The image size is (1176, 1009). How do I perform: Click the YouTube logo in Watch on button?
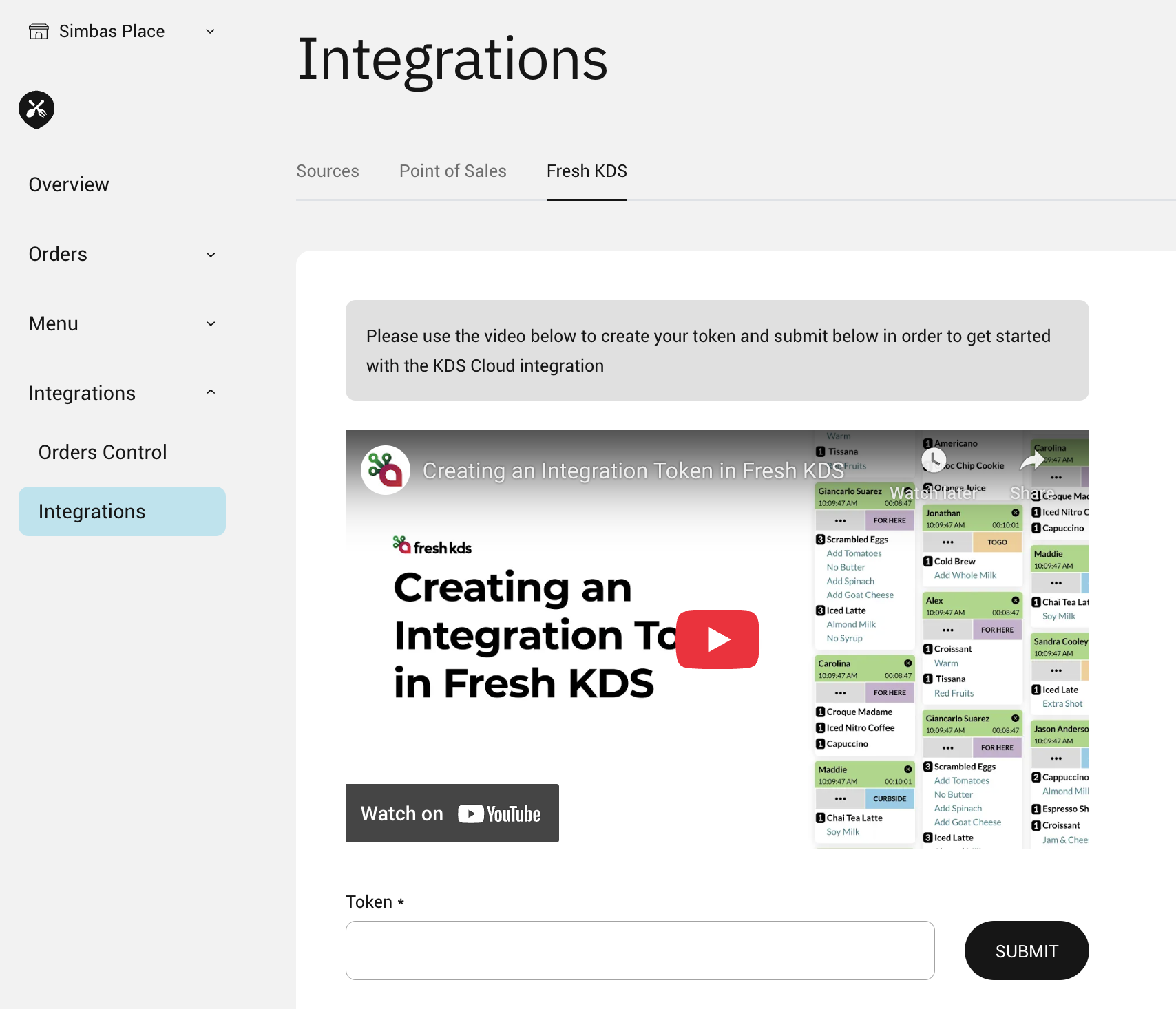click(x=499, y=814)
